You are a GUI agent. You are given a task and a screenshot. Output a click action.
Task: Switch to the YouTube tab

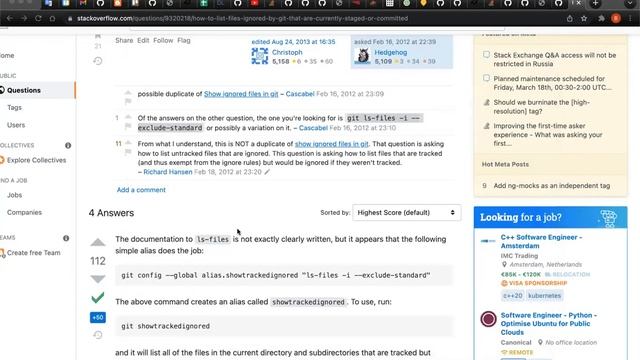tap(254, 3)
